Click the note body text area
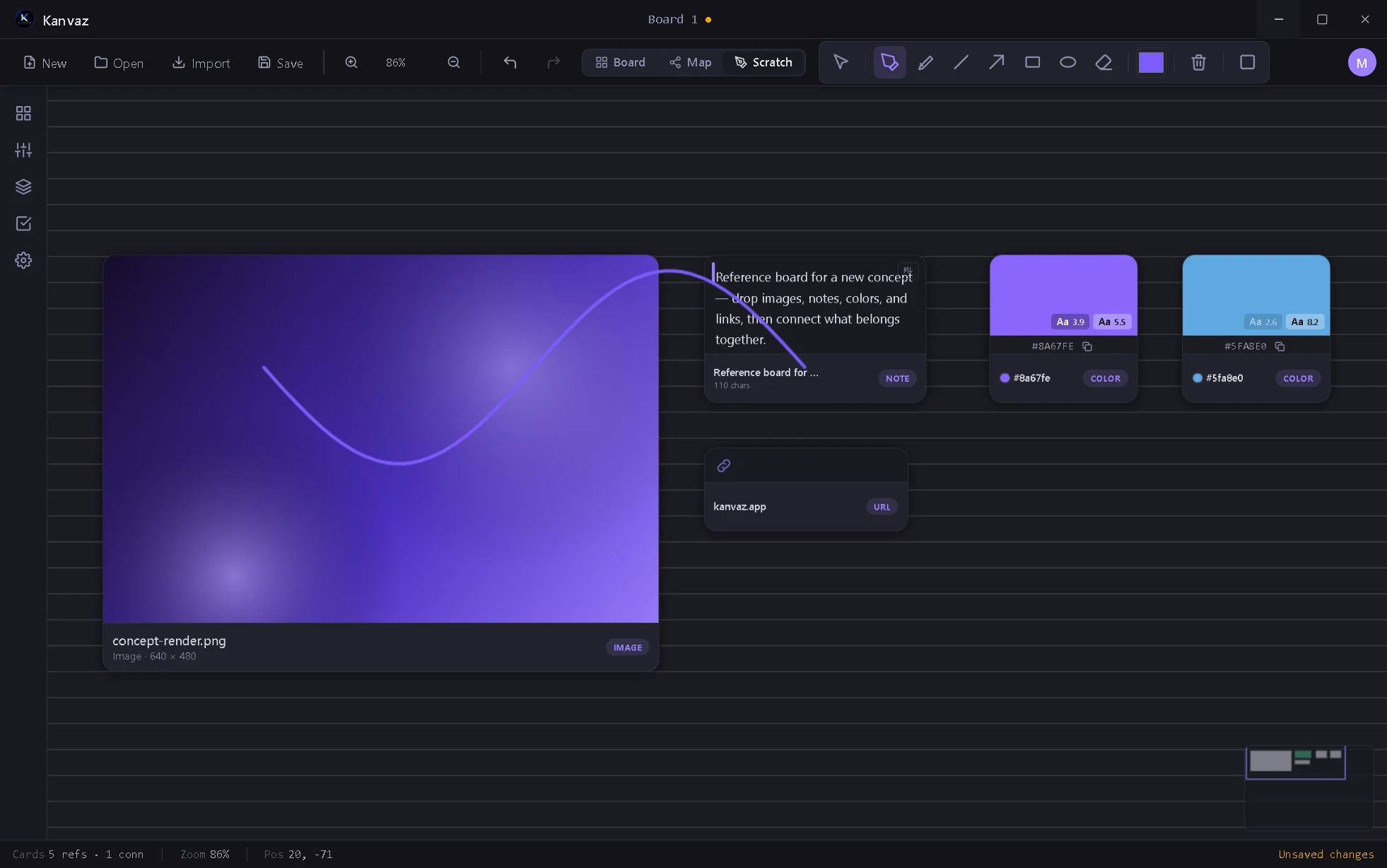Viewport: 1387px width, 868px height. click(x=814, y=308)
